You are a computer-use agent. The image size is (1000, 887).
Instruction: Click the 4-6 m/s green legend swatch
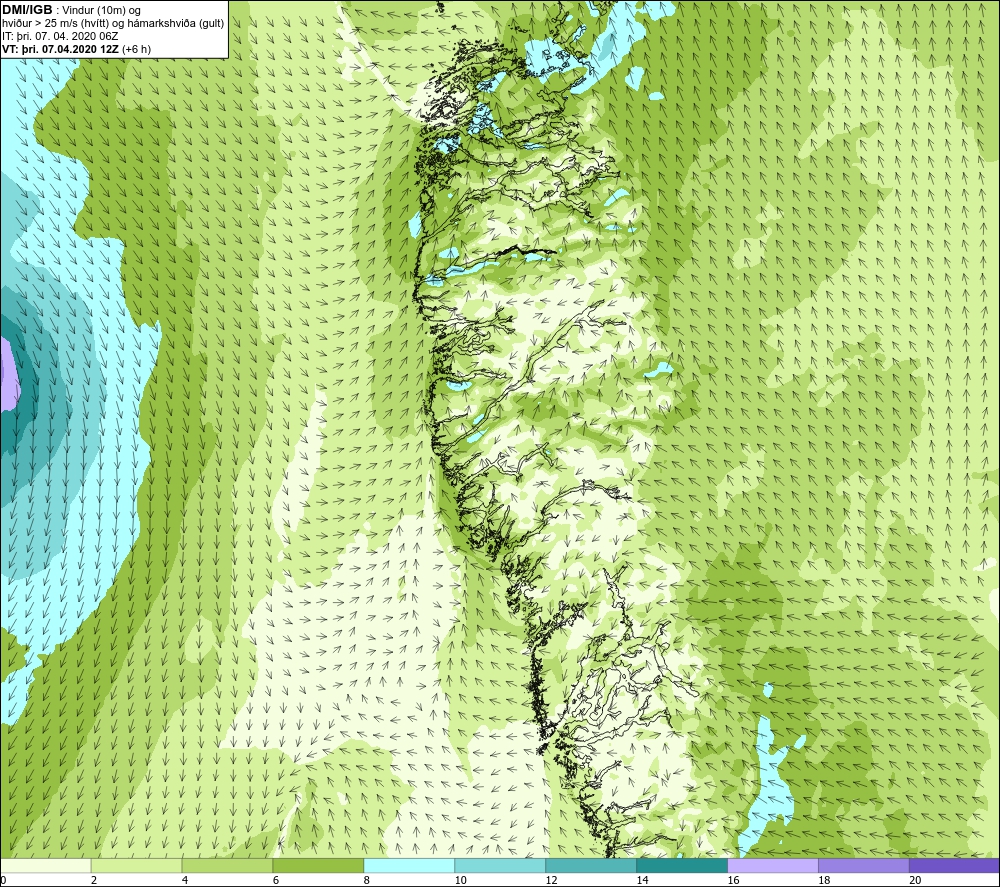(227, 865)
